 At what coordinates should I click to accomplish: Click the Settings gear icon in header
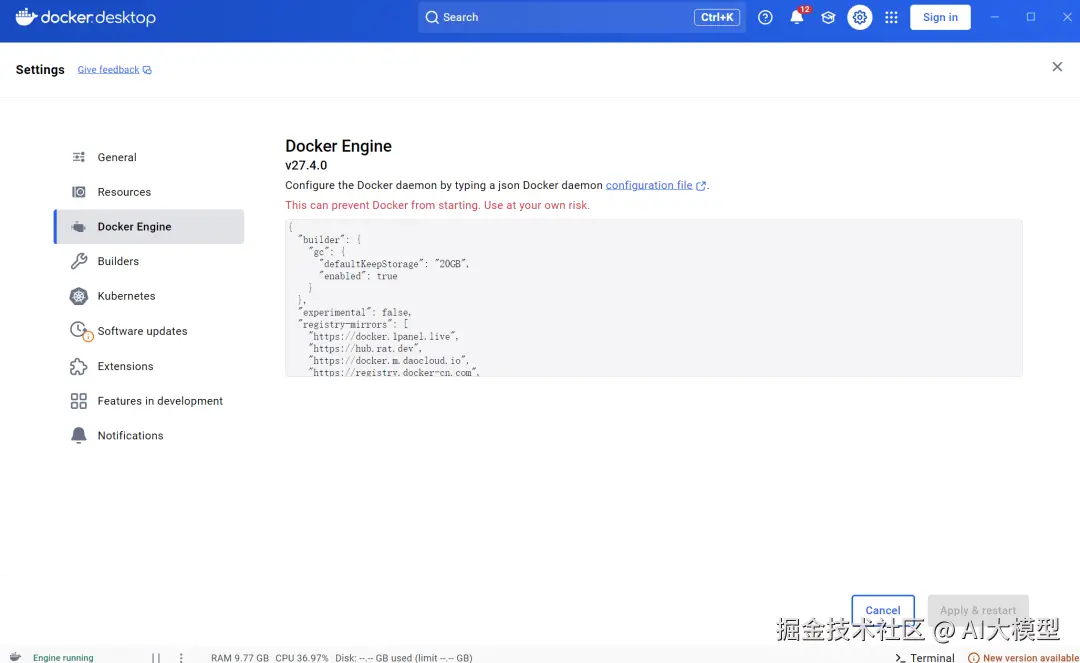click(860, 17)
